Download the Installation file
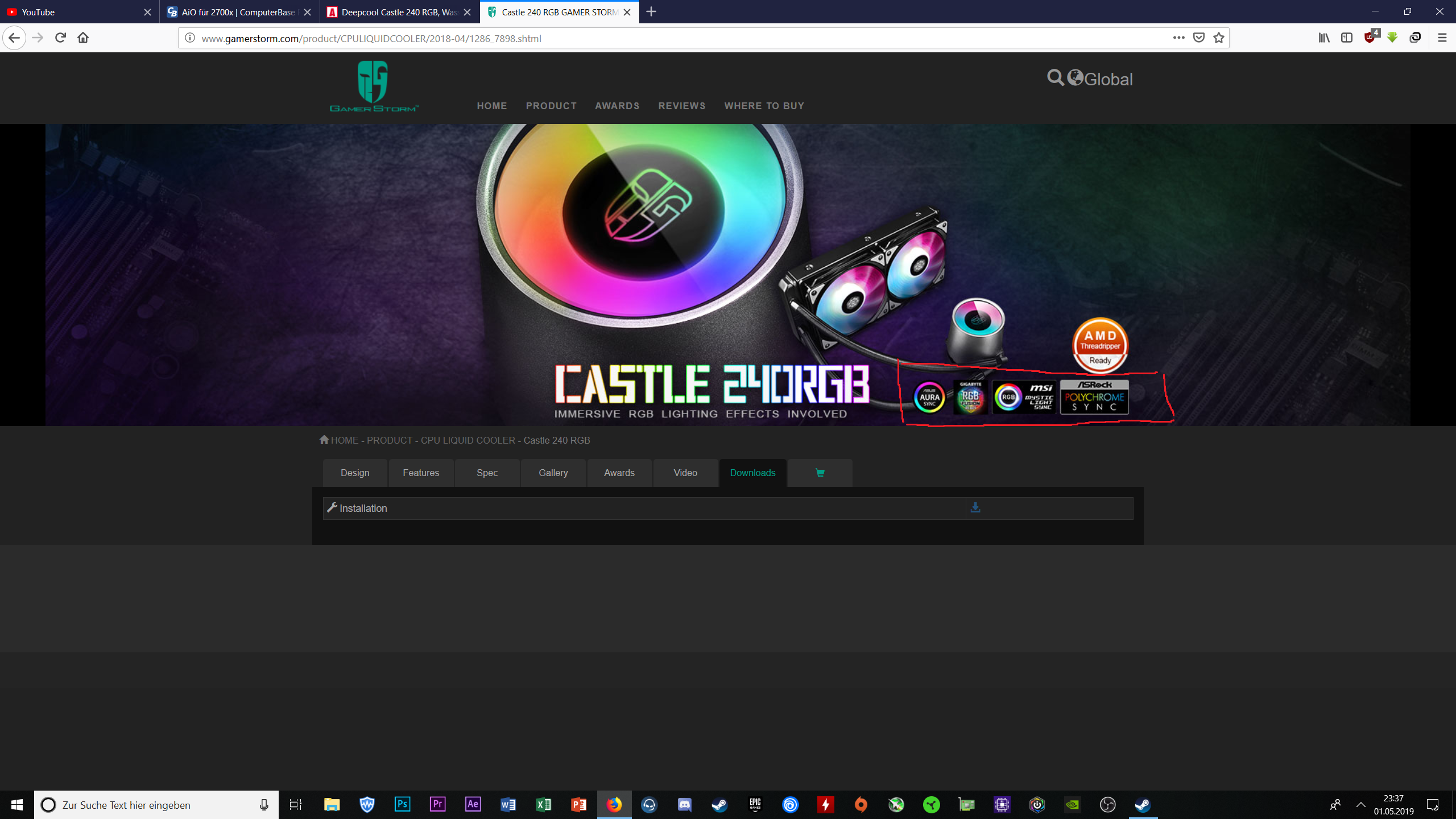 pyautogui.click(x=975, y=508)
